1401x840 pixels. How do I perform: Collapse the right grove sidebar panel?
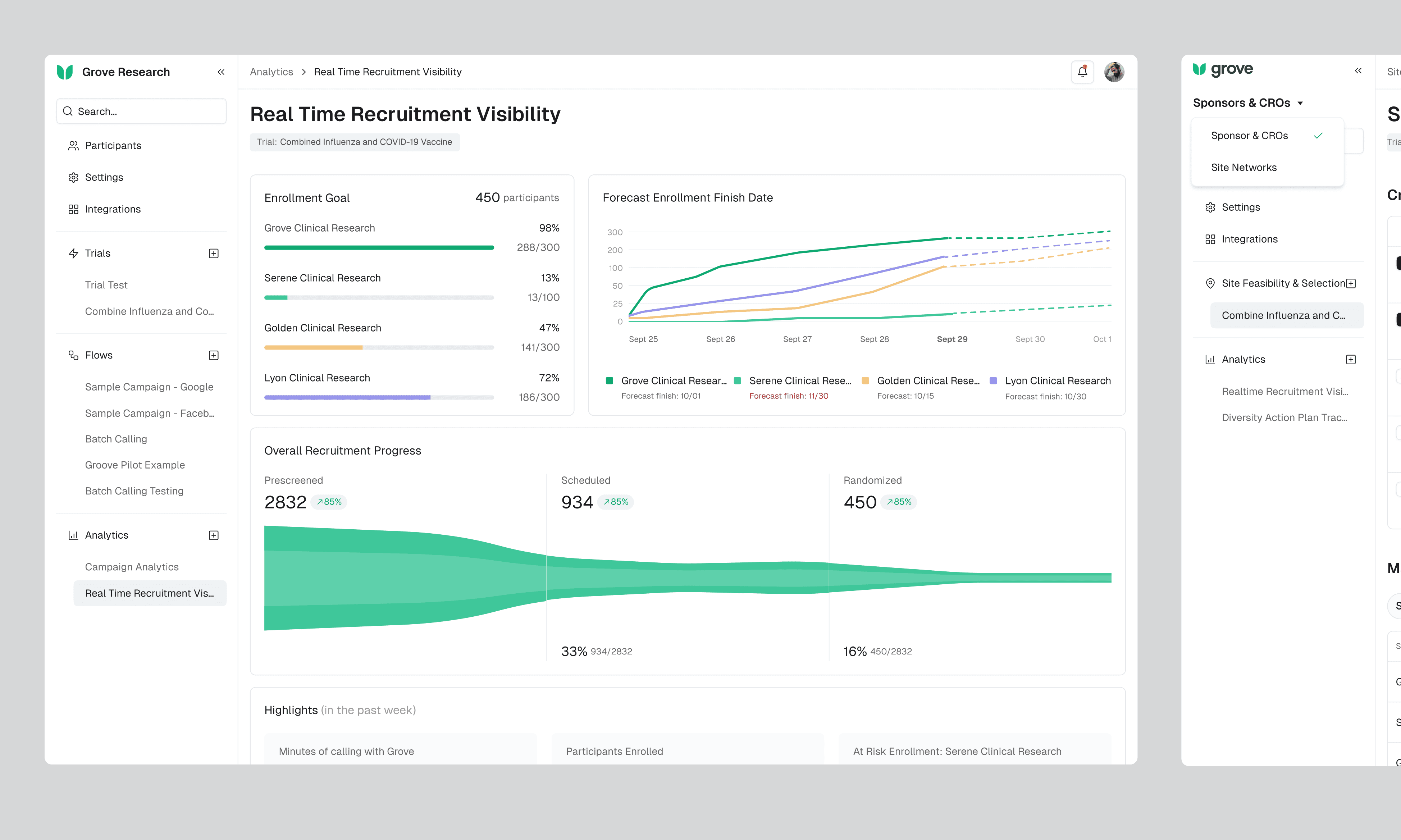tap(1358, 71)
